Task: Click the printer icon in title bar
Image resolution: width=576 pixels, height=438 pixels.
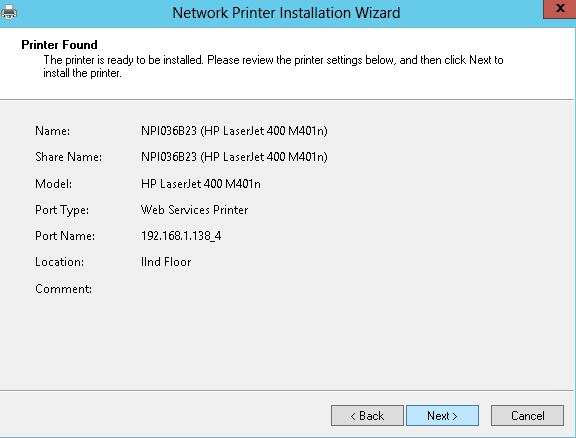Action: tap(8, 12)
